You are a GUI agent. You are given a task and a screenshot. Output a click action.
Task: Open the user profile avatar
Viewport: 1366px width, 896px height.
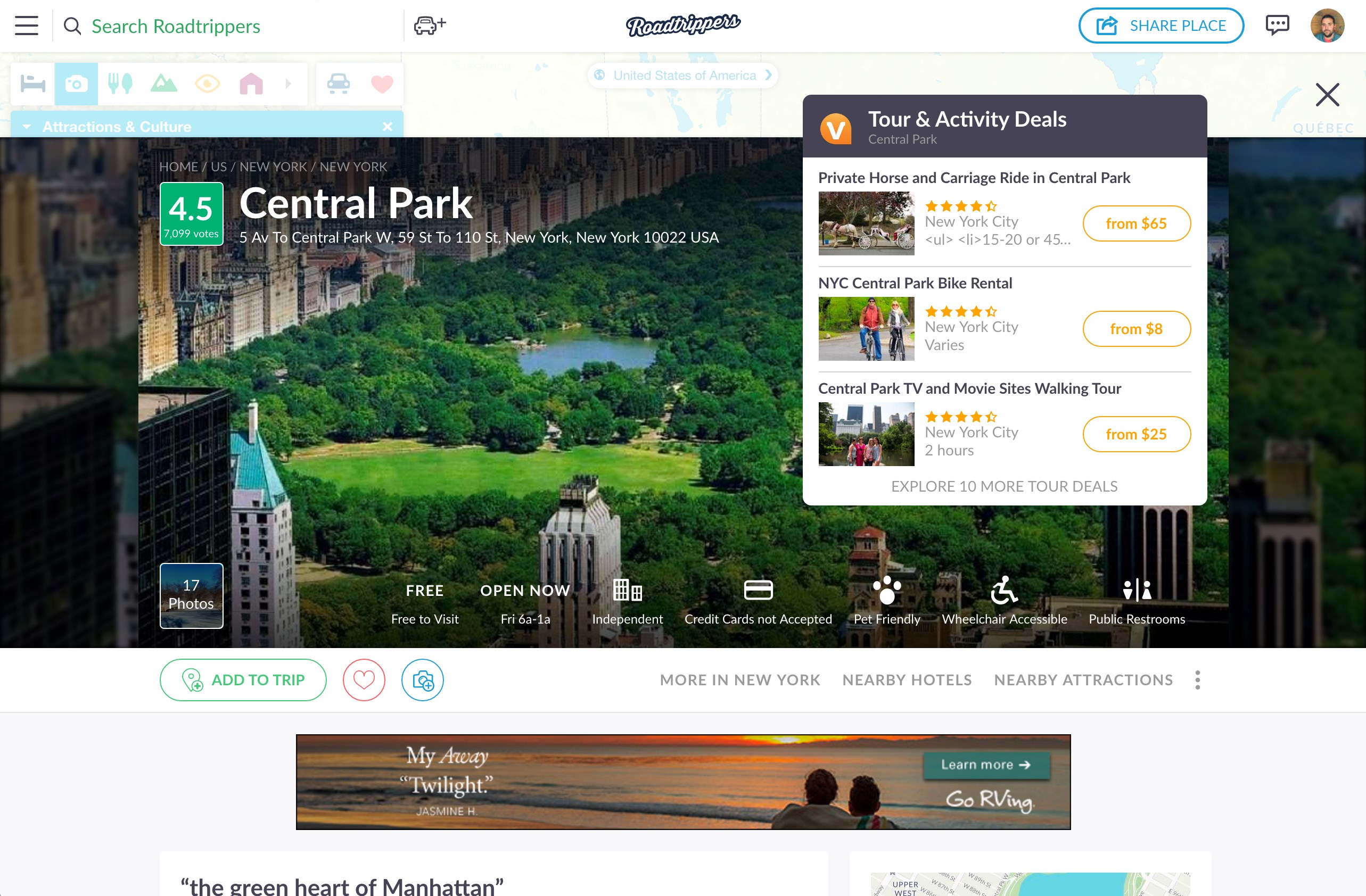pos(1327,25)
